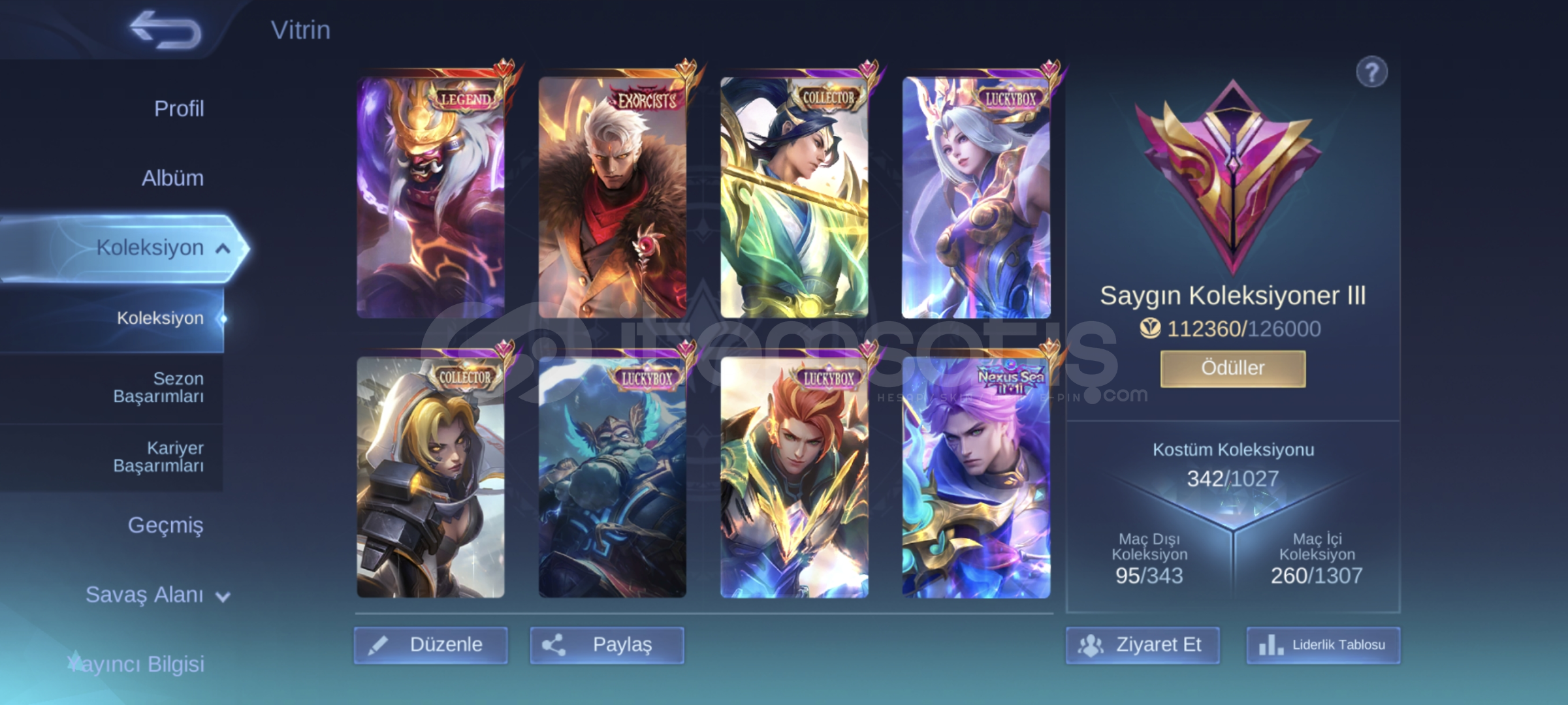Switch to the Albüm tab

(172, 178)
